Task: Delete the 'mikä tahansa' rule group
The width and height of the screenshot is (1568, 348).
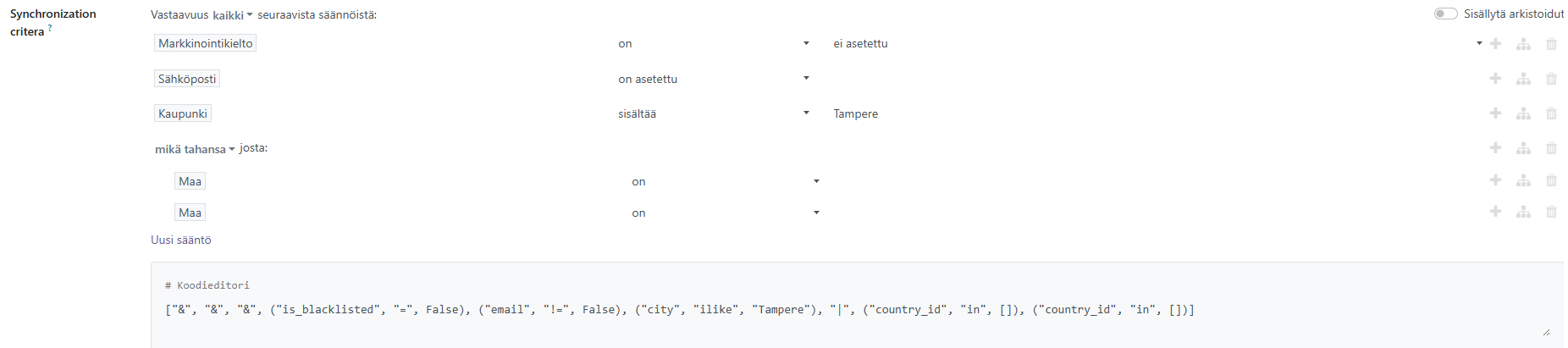Action: pyautogui.click(x=1551, y=148)
